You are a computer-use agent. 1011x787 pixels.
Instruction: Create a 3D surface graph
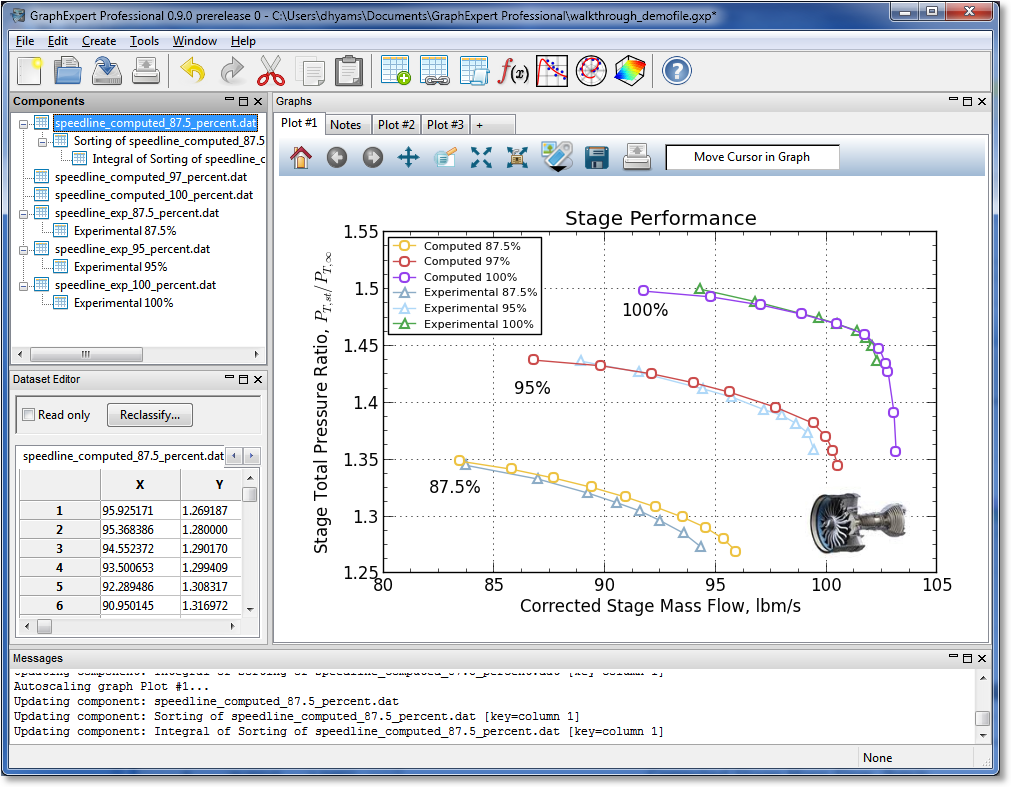630,71
